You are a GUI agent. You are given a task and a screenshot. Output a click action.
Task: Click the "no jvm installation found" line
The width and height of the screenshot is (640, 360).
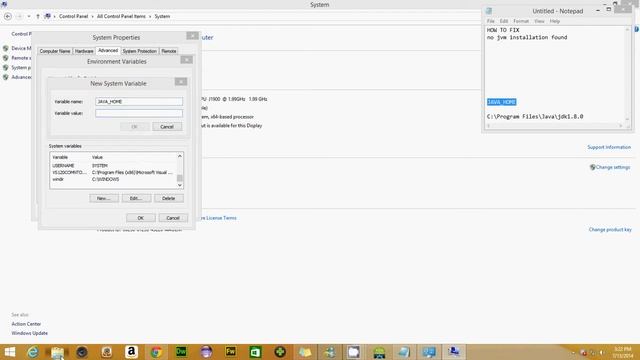tap(527, 38)
